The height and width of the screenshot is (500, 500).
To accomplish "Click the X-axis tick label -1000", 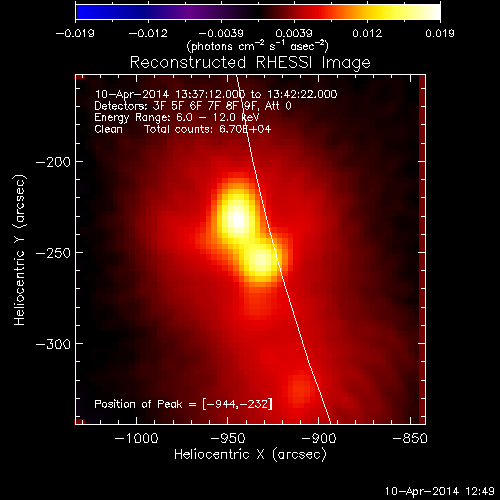I will (x=136, y=438).
